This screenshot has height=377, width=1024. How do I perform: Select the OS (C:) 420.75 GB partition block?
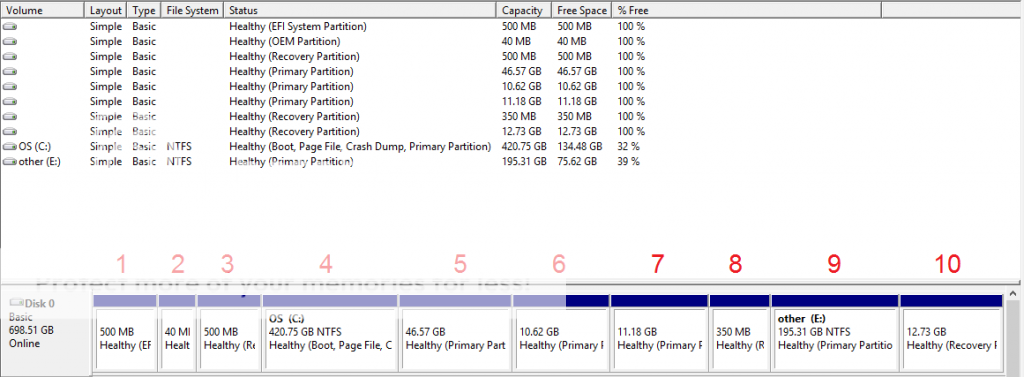tap(330, 333)
